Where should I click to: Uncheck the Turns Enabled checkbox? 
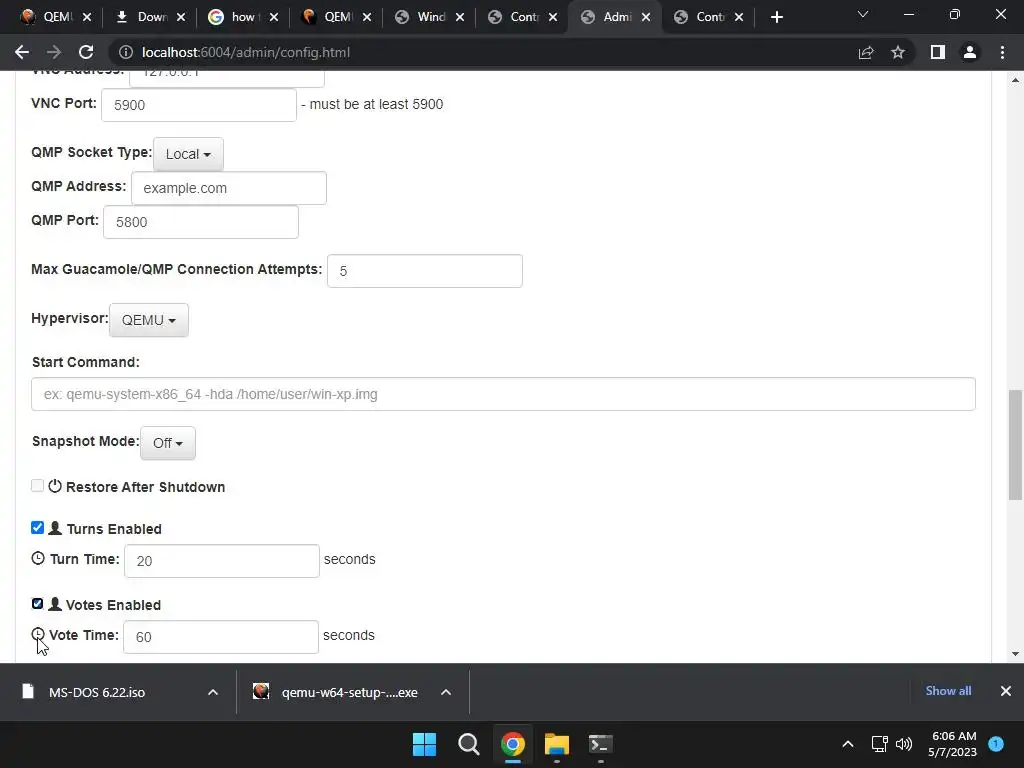[37, 528]
